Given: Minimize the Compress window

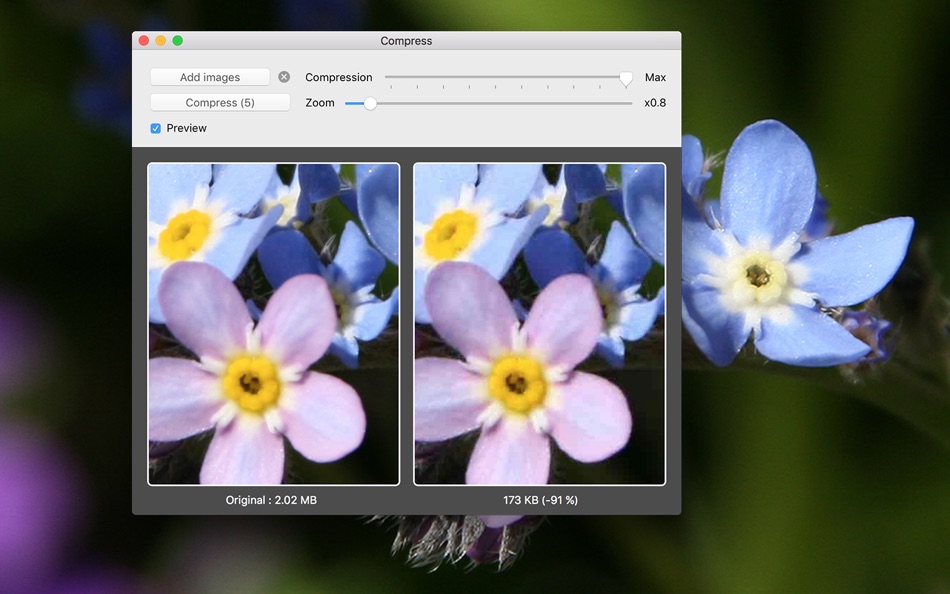Looking at the screenshot, I should (161, 41).
